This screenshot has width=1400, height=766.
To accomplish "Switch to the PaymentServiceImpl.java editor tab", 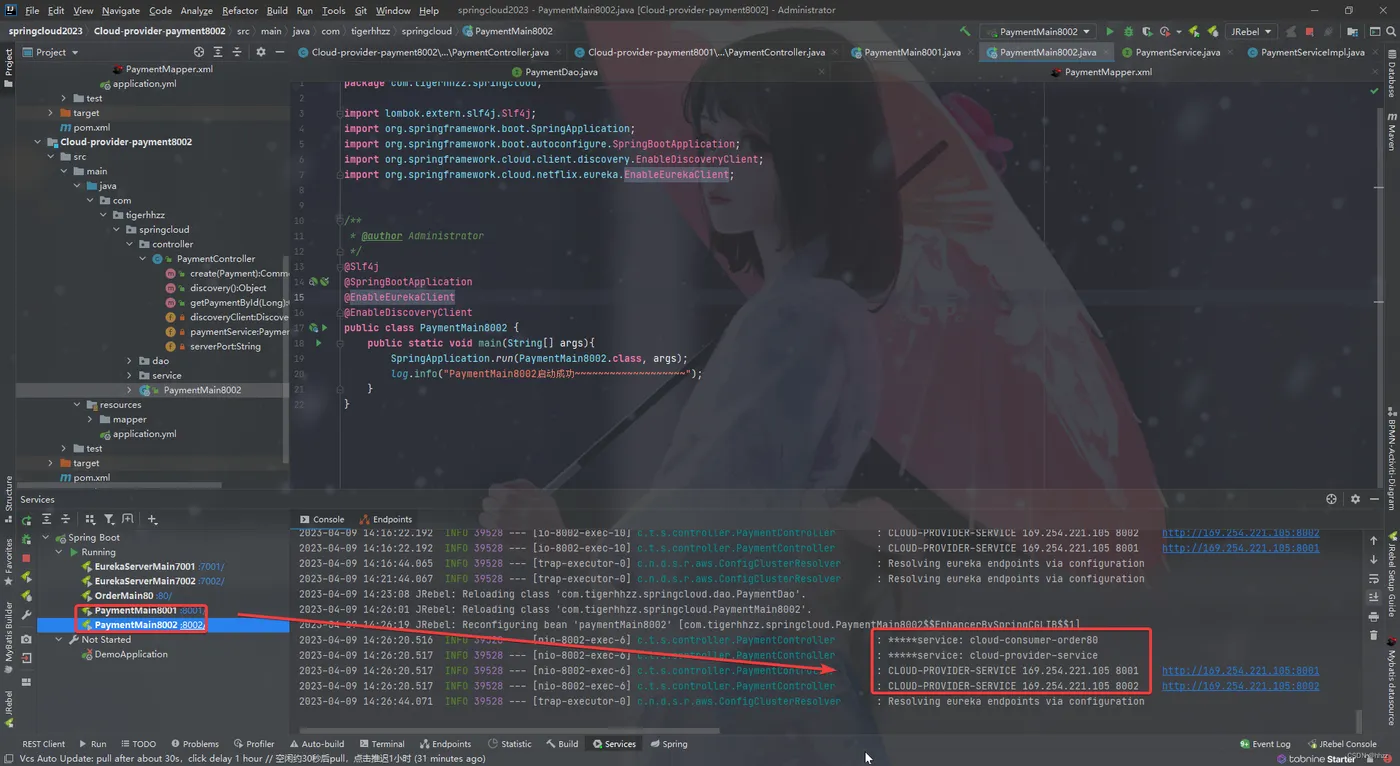I will (x=1312, y=52).
